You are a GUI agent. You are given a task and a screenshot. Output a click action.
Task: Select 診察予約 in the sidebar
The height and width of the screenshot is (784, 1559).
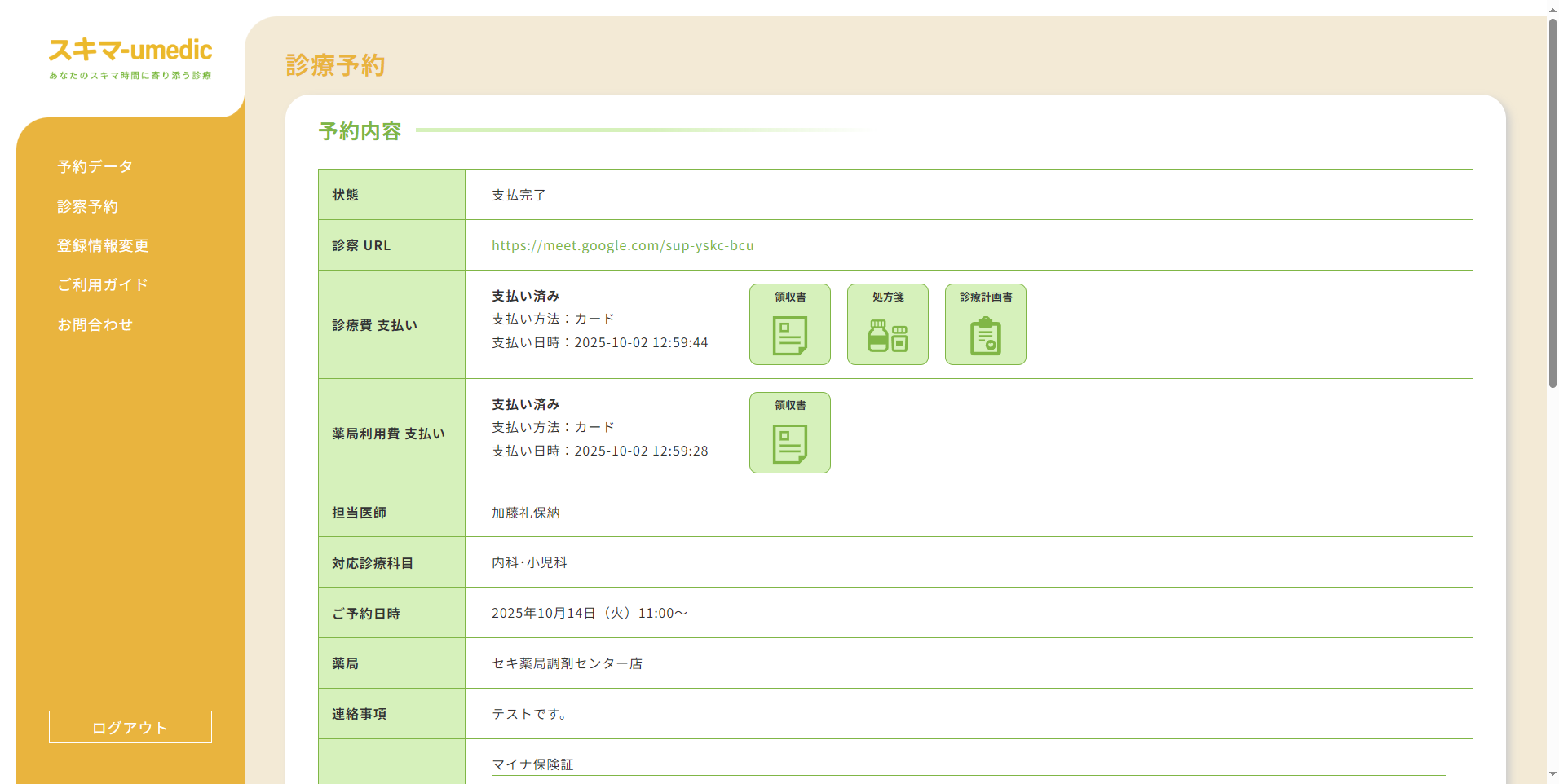tap(88, 206)
